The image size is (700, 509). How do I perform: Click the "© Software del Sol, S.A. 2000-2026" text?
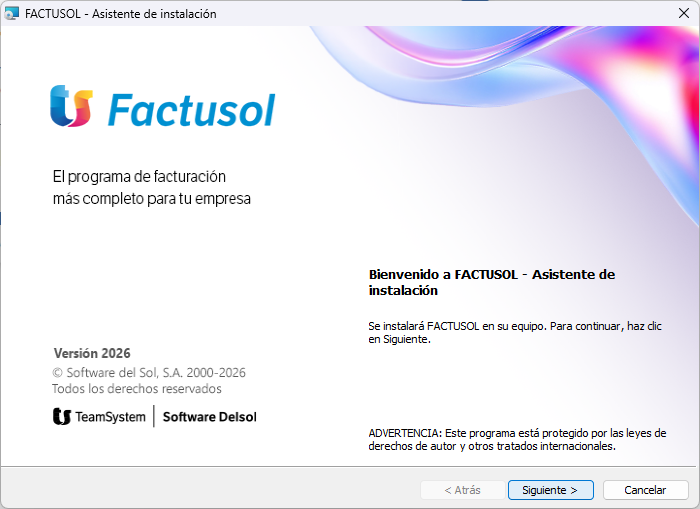click(x=149, y=372)
